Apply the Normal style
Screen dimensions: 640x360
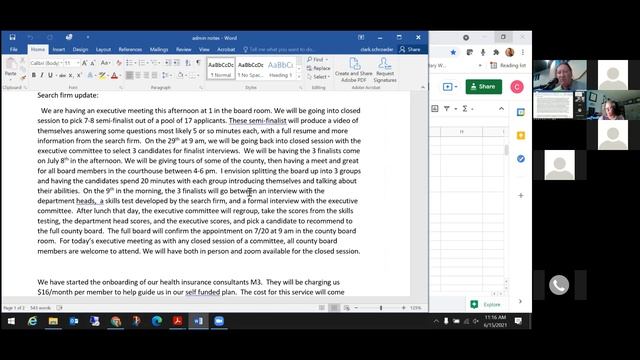221,68
